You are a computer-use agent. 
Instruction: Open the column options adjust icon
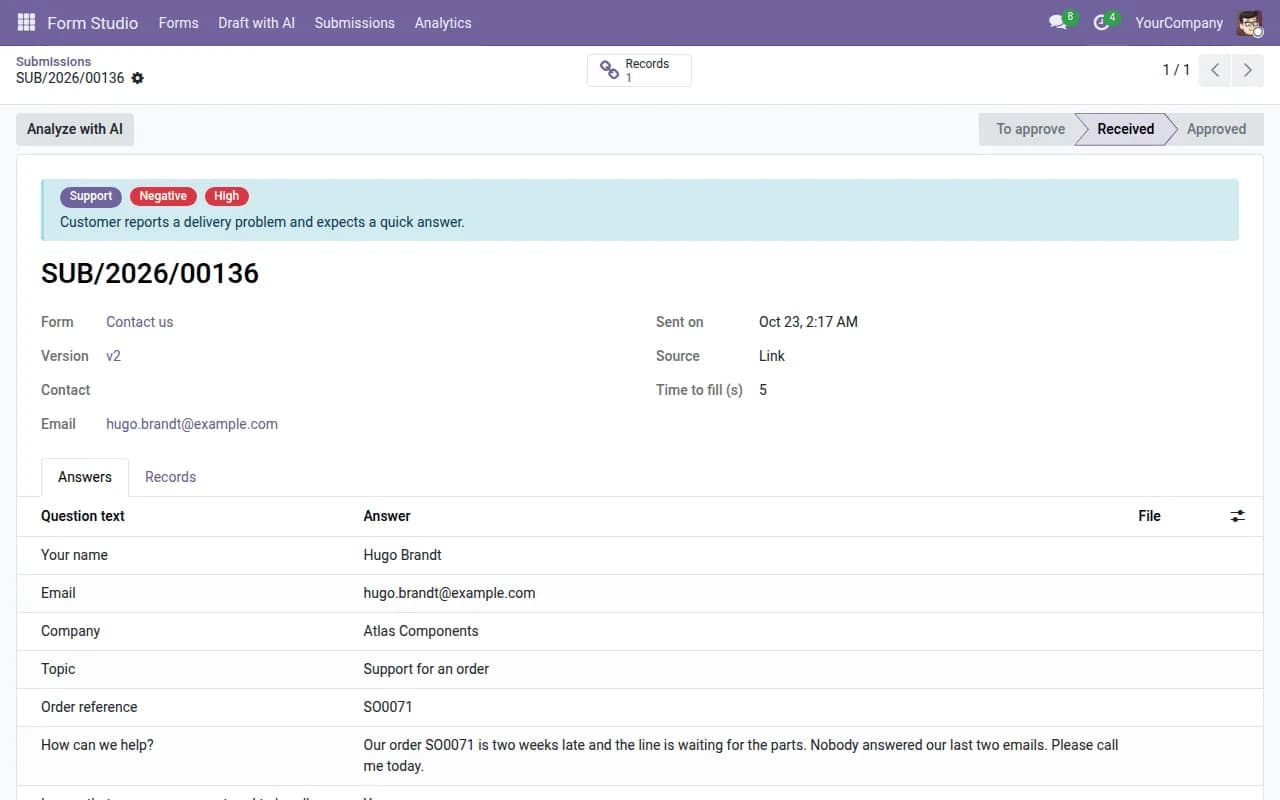click(x=1238, y=516)
